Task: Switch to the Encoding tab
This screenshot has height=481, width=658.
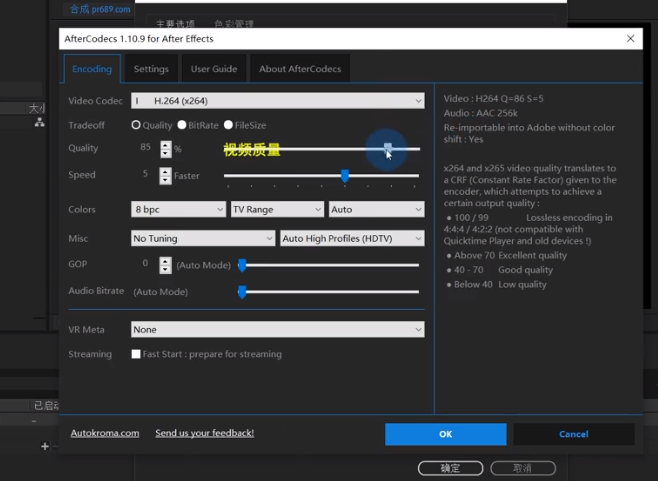Action: [x=92, y=69]
